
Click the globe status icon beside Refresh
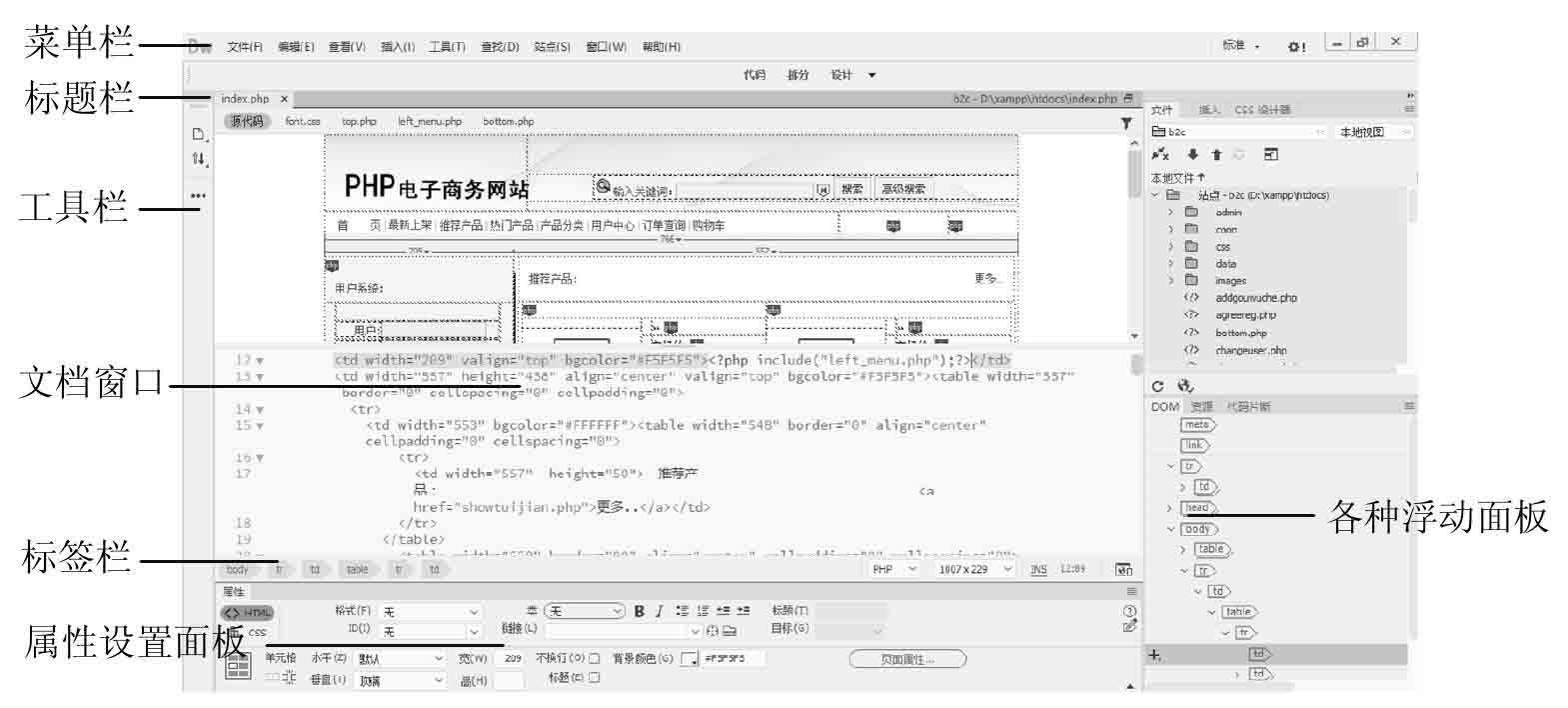pos(1185,386)
